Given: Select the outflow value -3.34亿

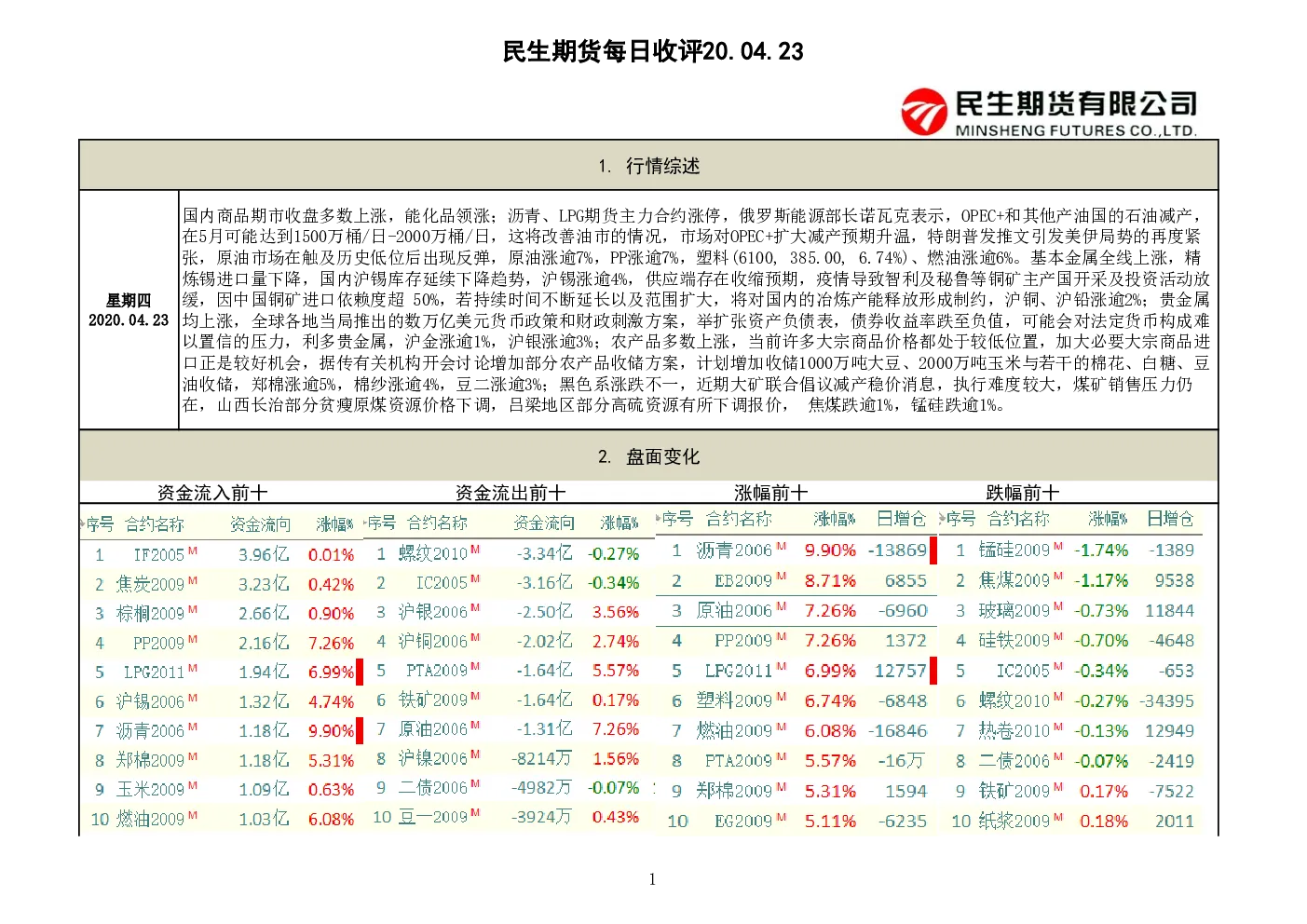Looking at the screenshot, I should [x=544, y=553].
